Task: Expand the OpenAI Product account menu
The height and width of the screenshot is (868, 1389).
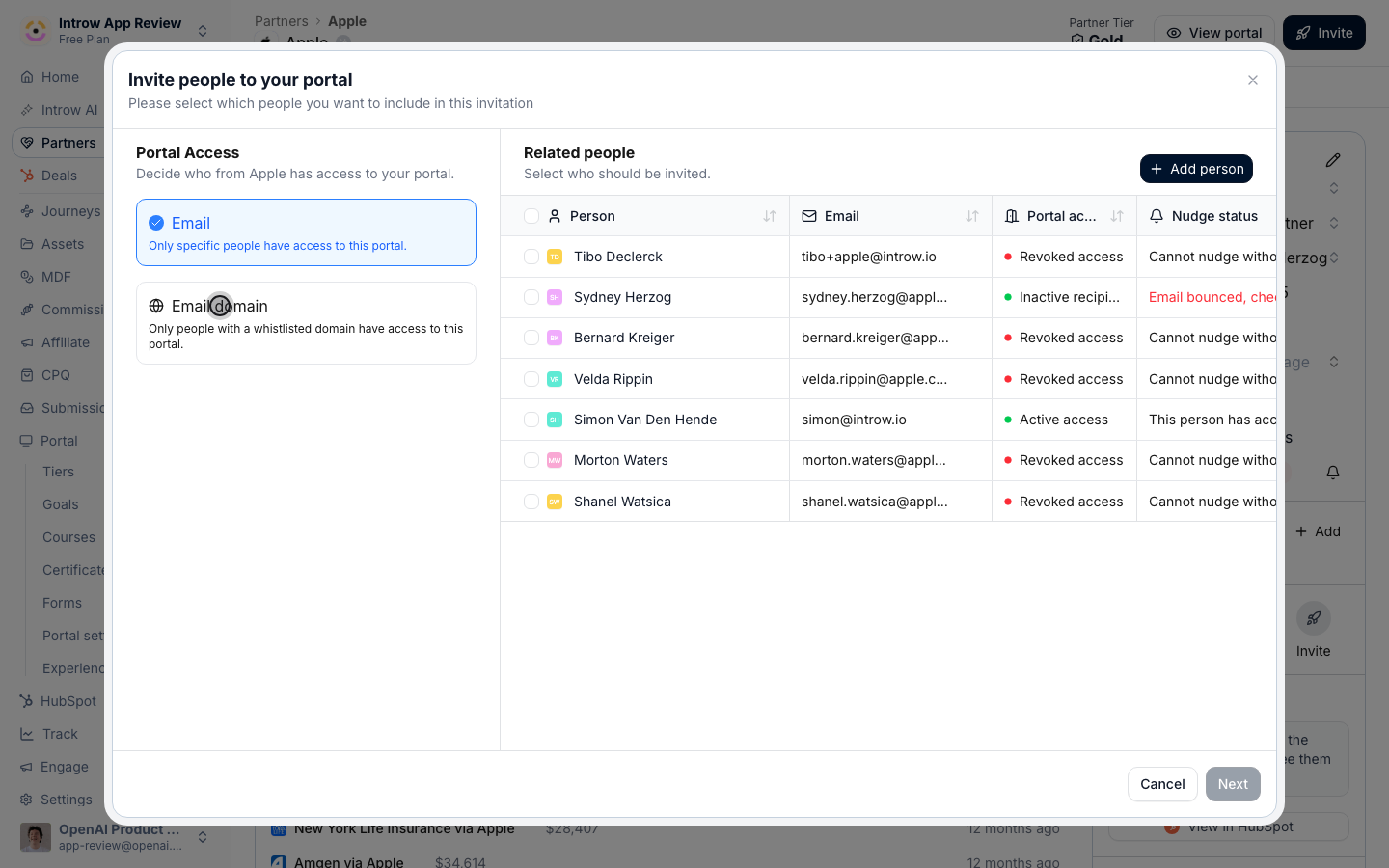Action: coord(116,837)
